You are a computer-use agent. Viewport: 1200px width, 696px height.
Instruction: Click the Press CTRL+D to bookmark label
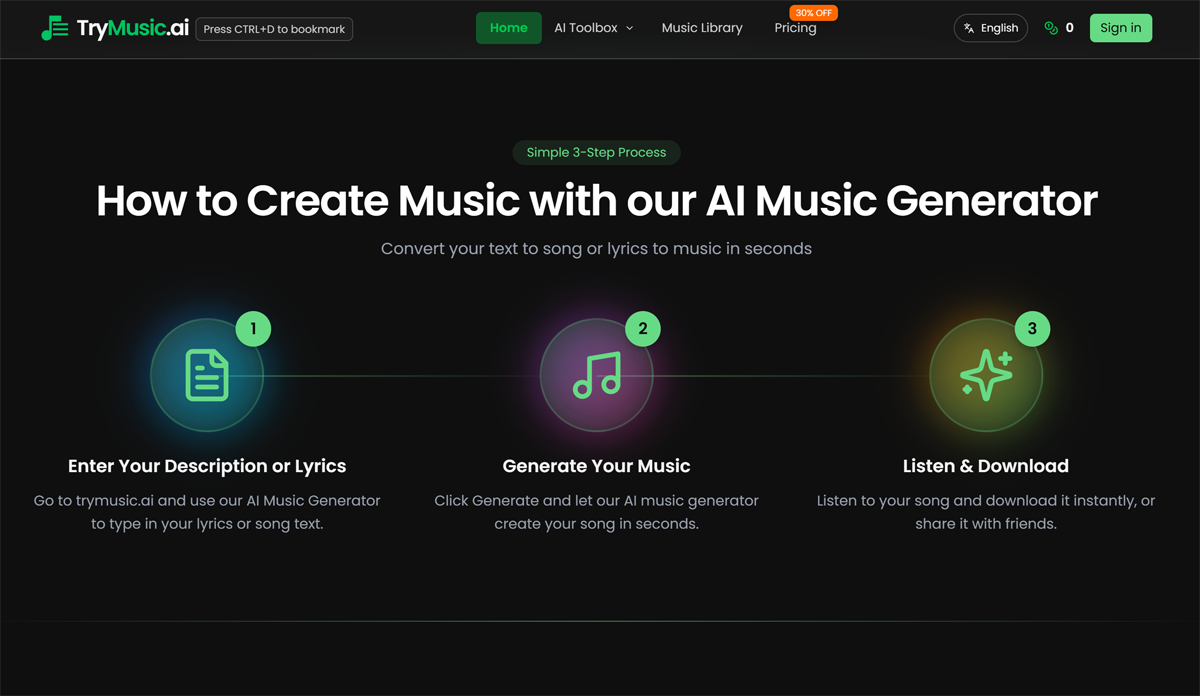click(x=273, y=28)
